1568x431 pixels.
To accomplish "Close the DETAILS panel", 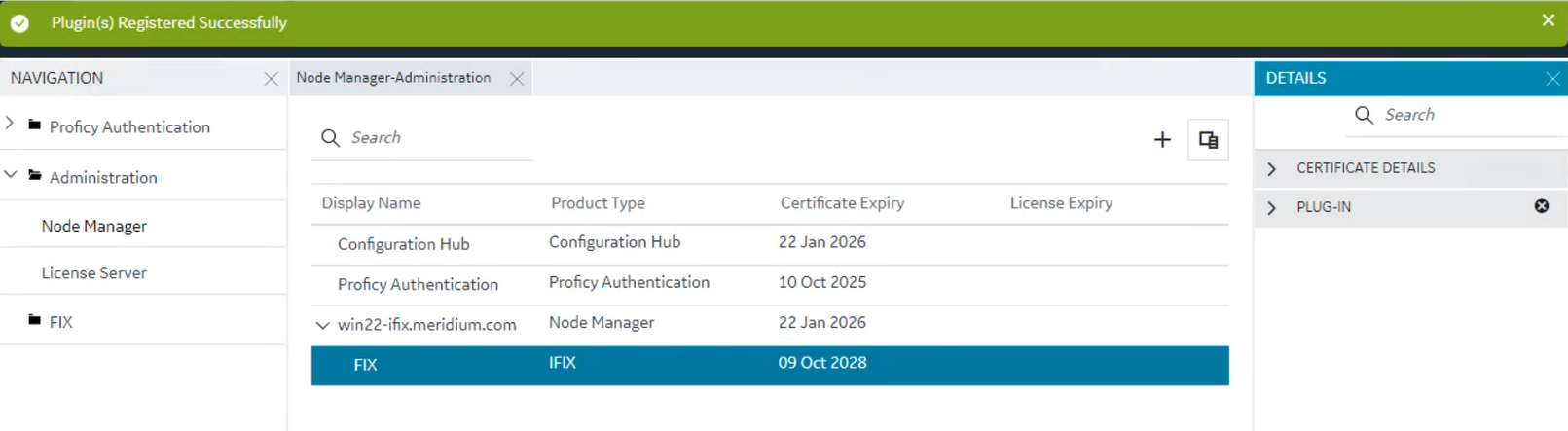I will (x=1552, y=79).
